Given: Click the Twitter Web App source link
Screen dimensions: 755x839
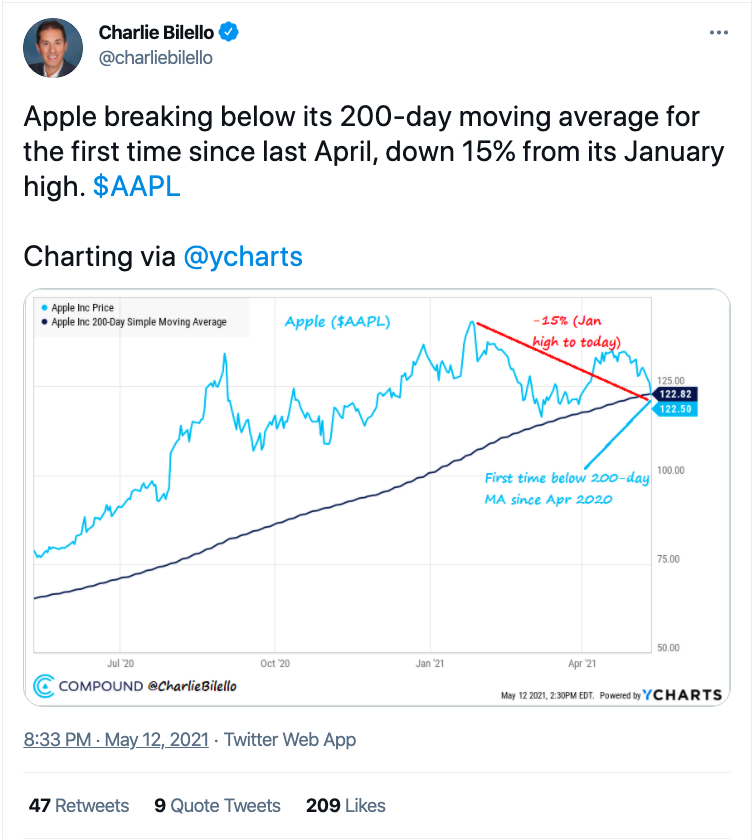Looking at the screenshot, I should [x=290, y=740].
